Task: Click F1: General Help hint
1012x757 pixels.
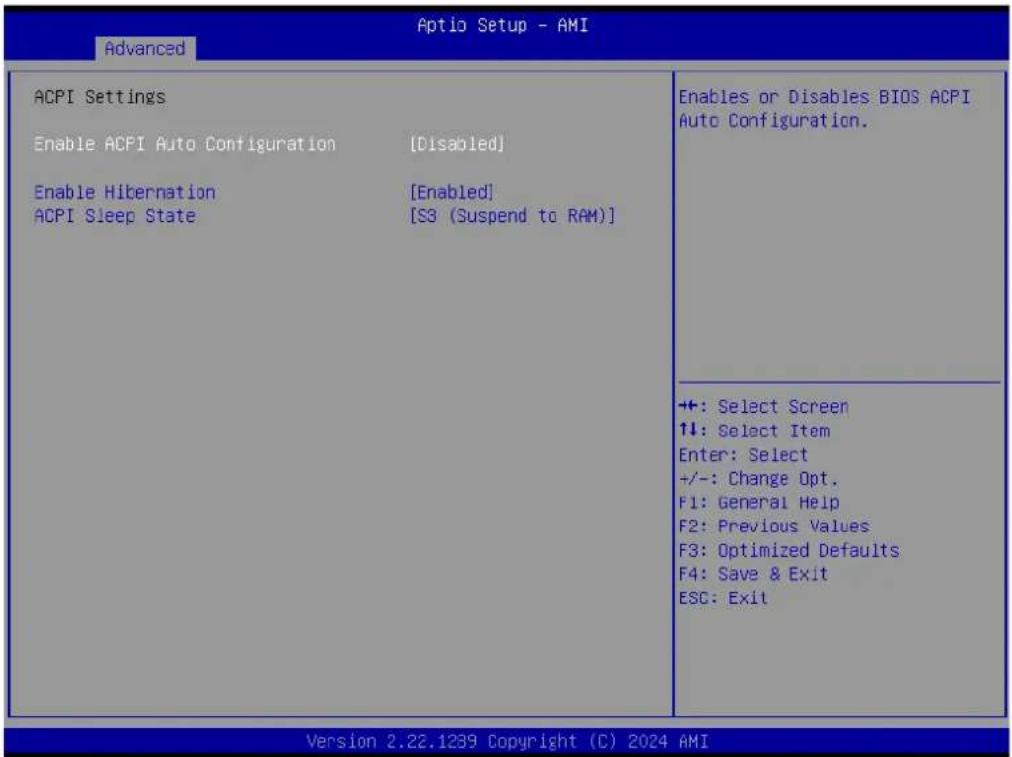Action: (759, 502)
